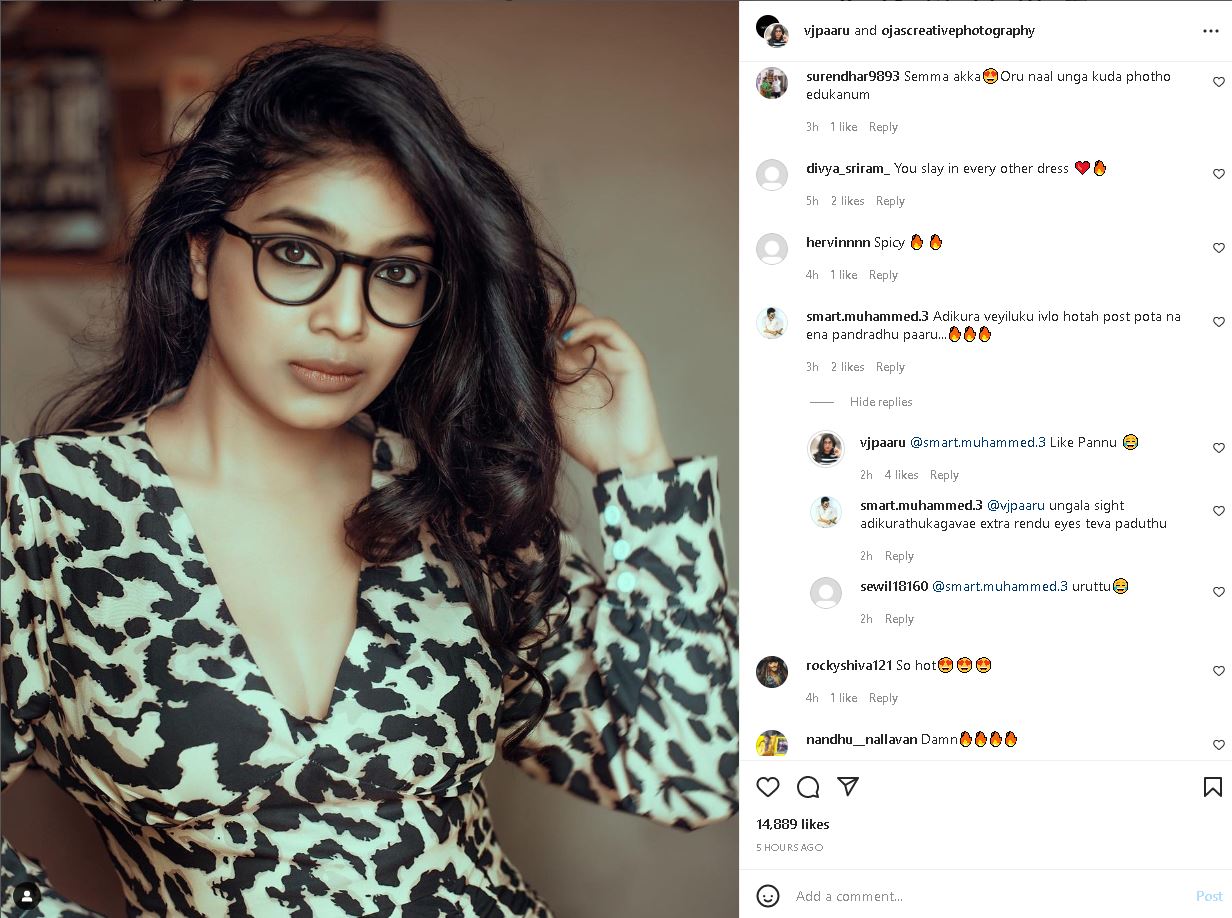Reply to vjpaaru's Like Pannu comment
The image size is (1232, 918).
coord(944,475)
